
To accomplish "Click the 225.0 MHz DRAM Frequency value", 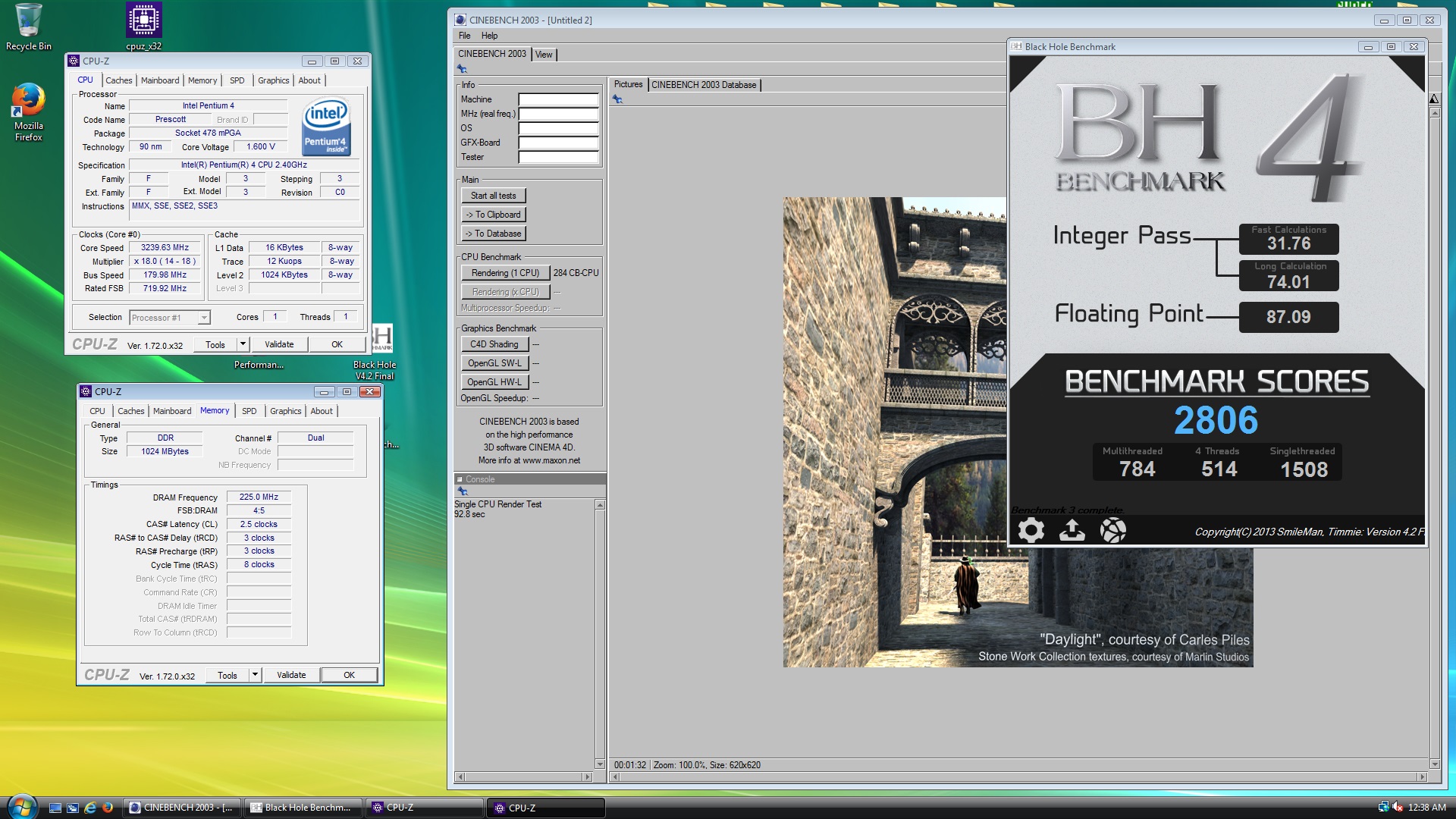I will pos(259,497).
